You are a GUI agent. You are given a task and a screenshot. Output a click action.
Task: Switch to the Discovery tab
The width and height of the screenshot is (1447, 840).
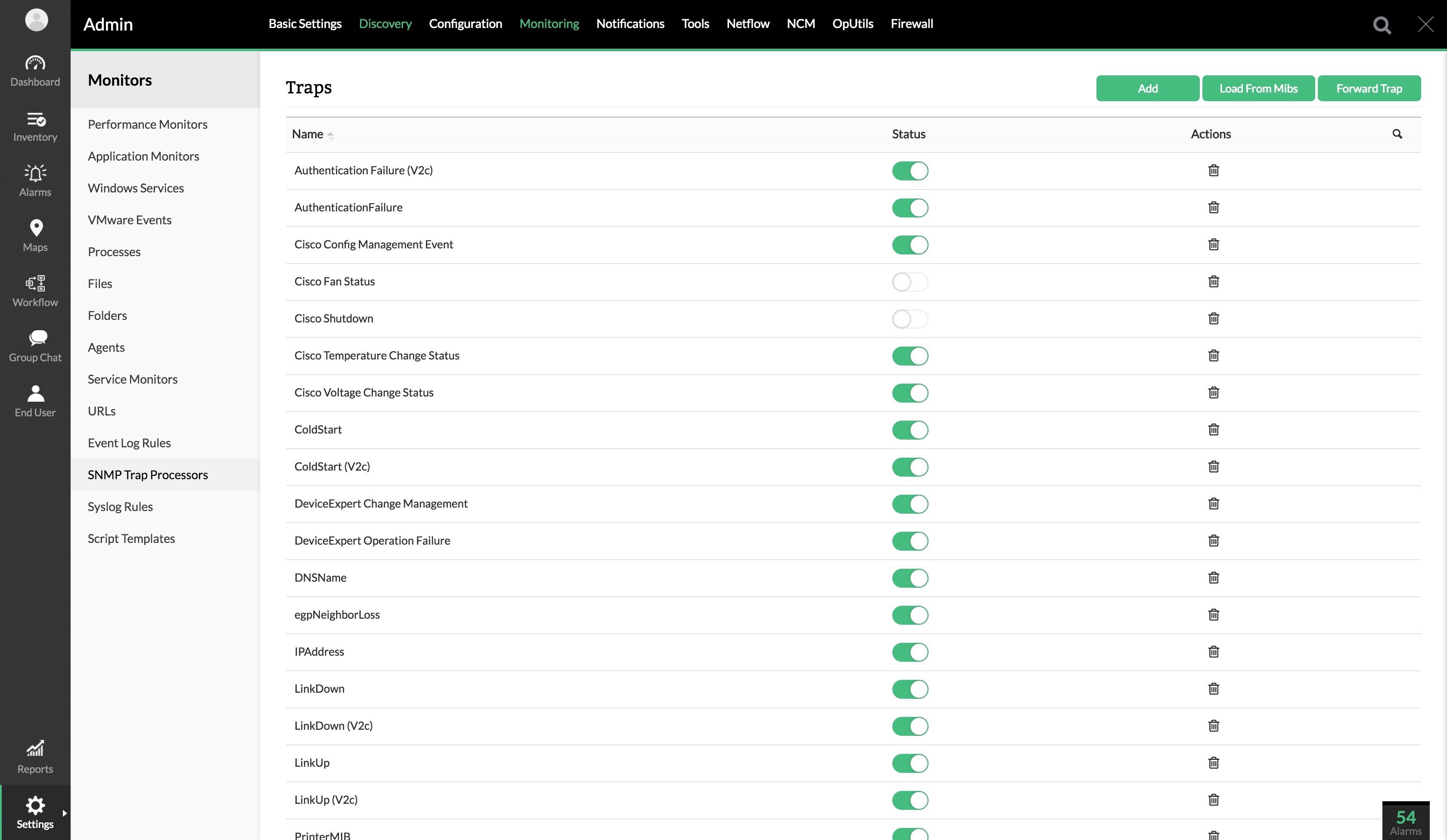click(385, 24)
